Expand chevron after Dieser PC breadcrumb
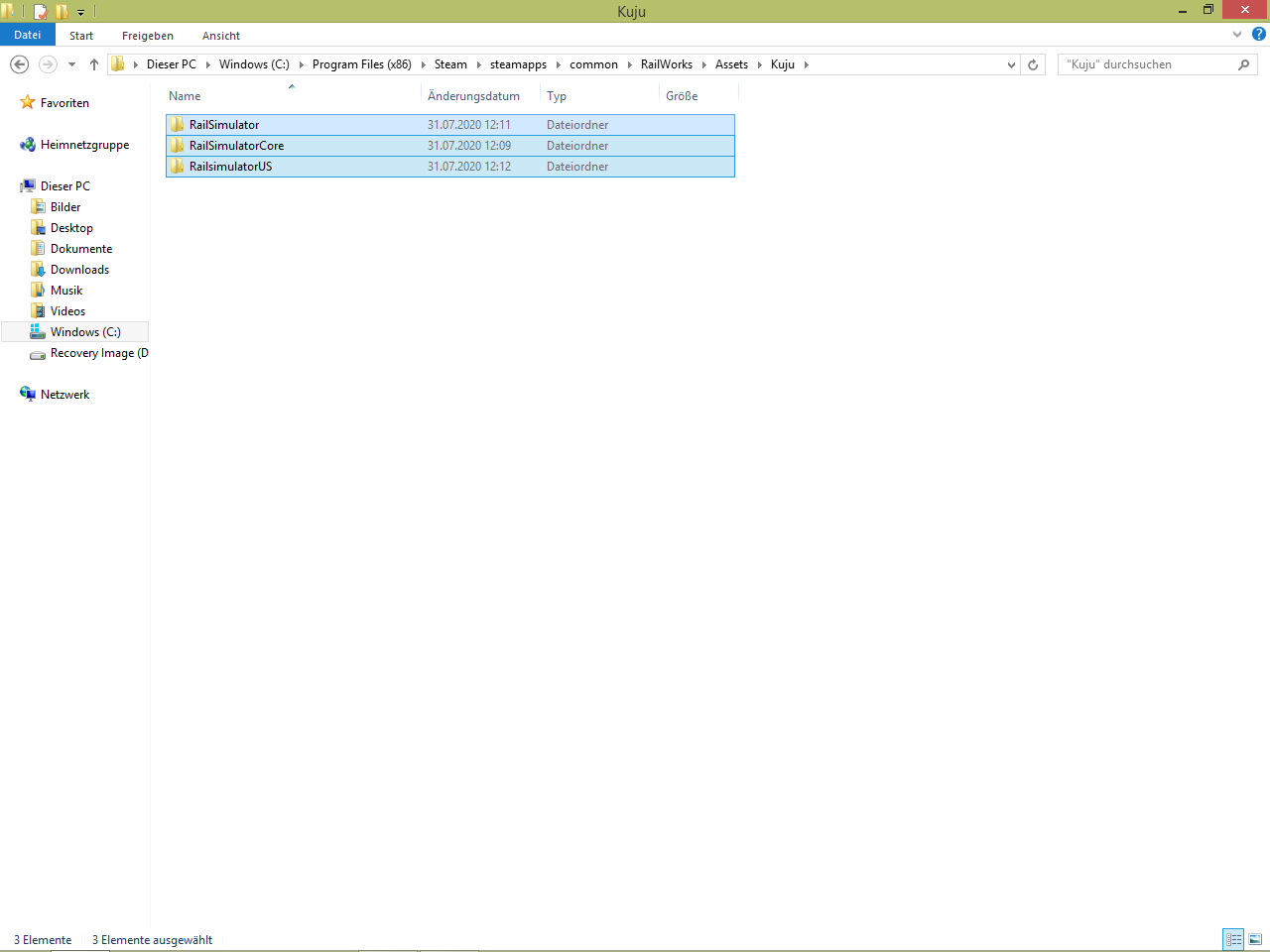 click(x=208, y=64)
